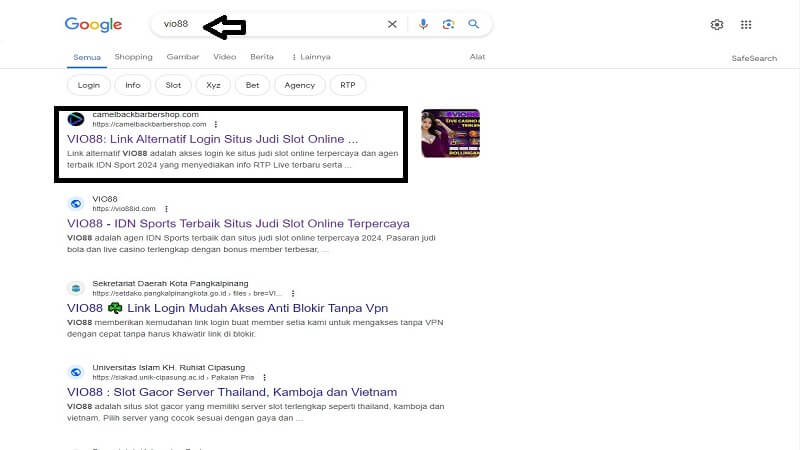Select the Agency filter chip

299,86
